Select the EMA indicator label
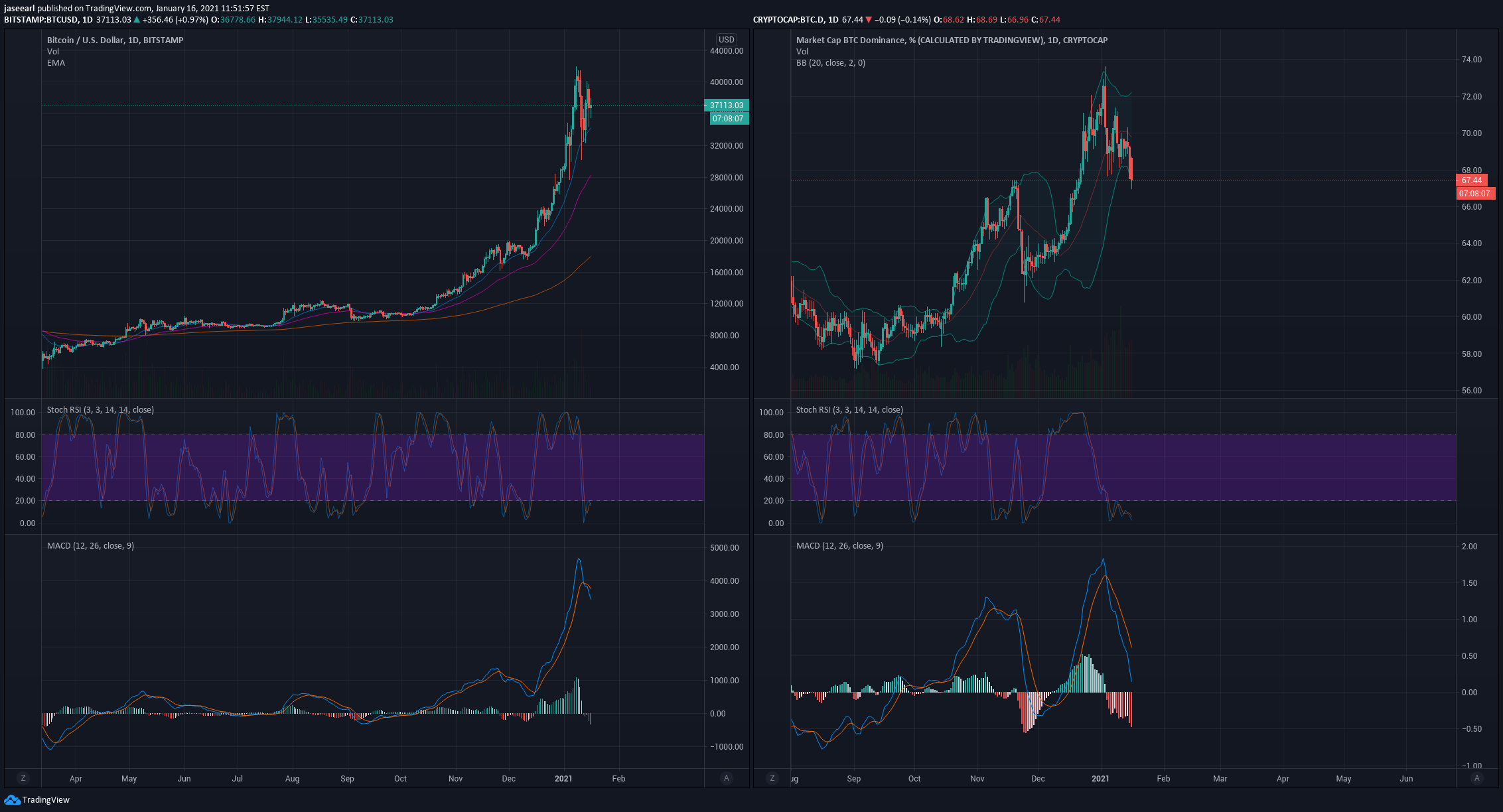 (x=56, y=63)
